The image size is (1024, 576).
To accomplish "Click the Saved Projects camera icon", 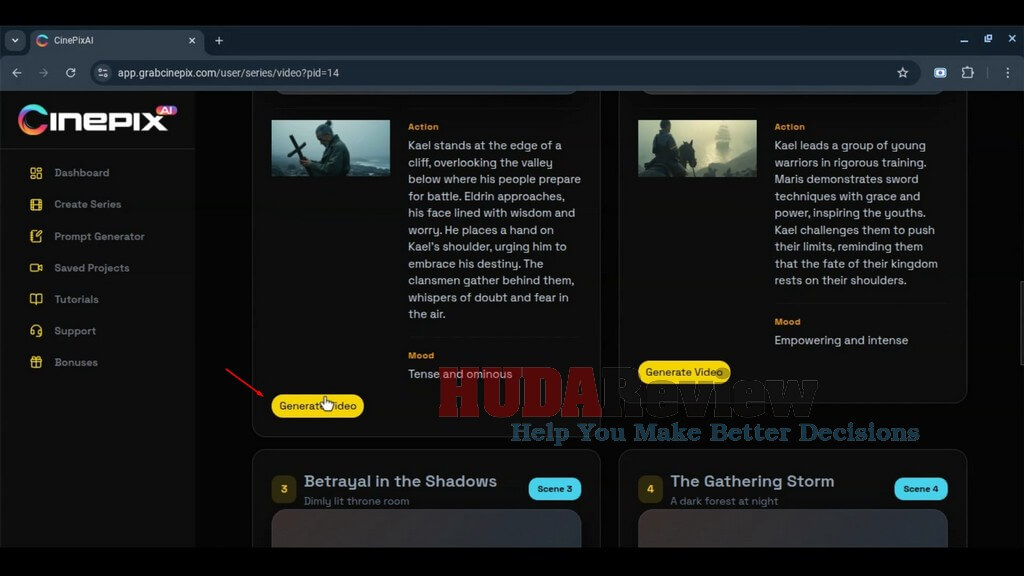I will 36,268.
